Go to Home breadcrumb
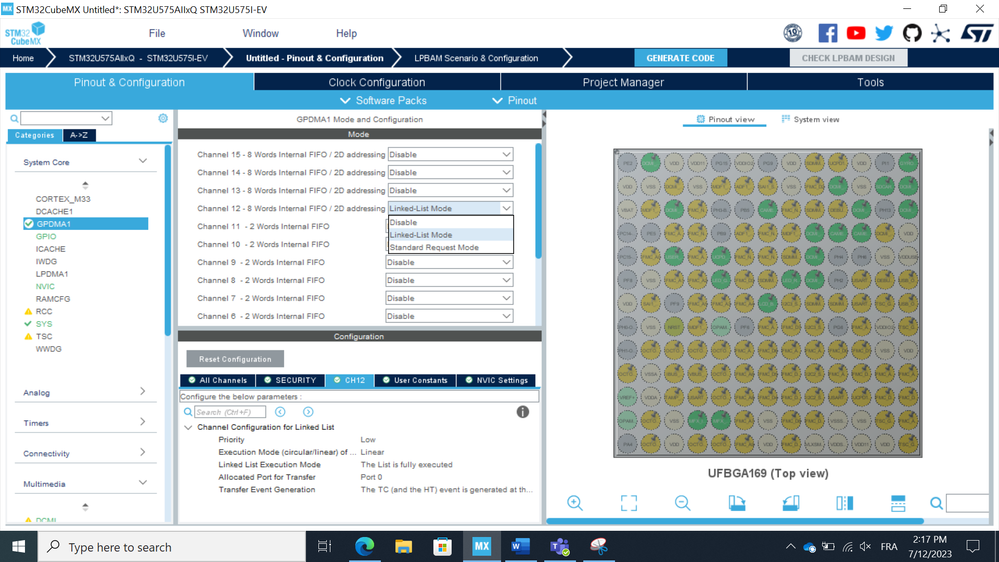Viewport: 999px width, 562px height. pyautogui.click(x=23, y=58)
